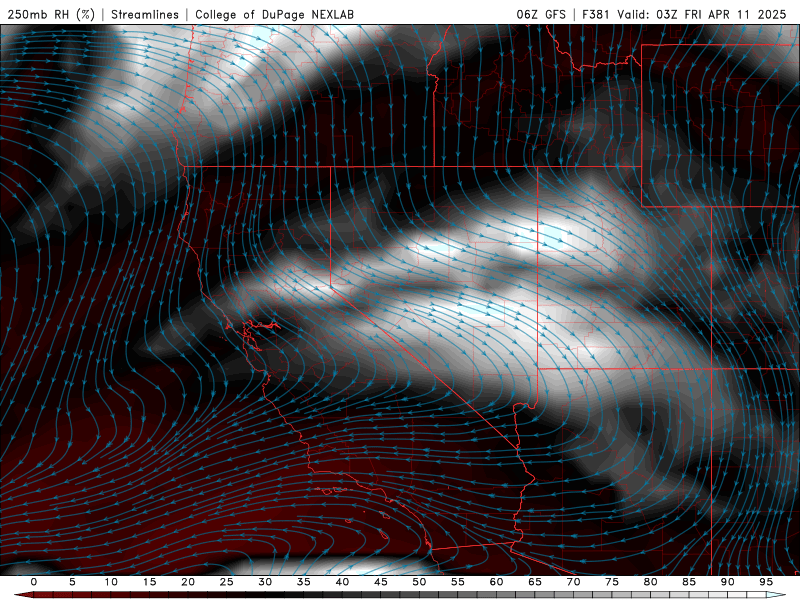Click the '30' colorbar scale label
The width and height of the screenshot is (800, 600).
click(265, 582)
